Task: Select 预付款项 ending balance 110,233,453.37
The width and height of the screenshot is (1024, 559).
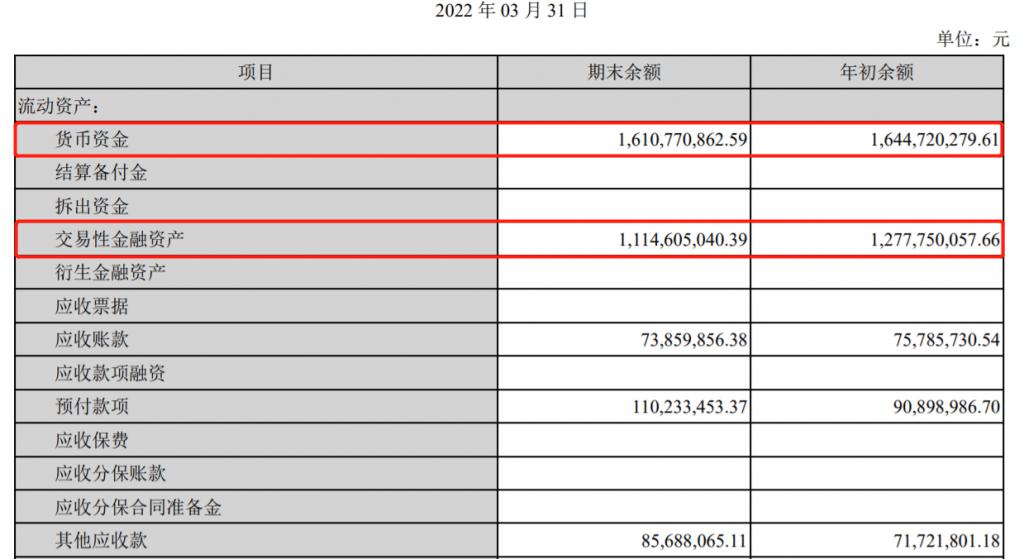Action: [x=690, y=407]
